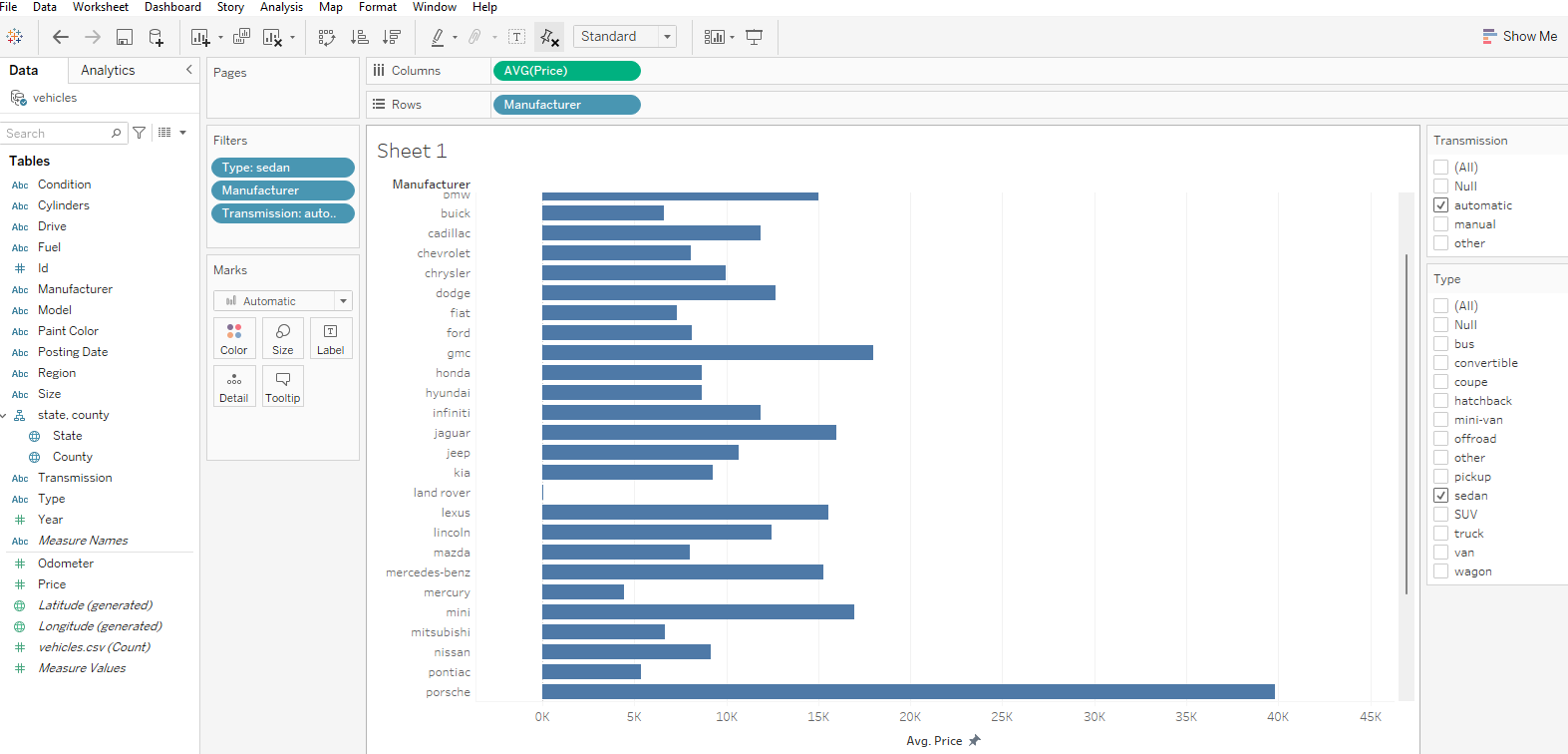Click the Detail button on the Marks card
The width and height of the screenshot is (1568, 754).
pos(234,386)
